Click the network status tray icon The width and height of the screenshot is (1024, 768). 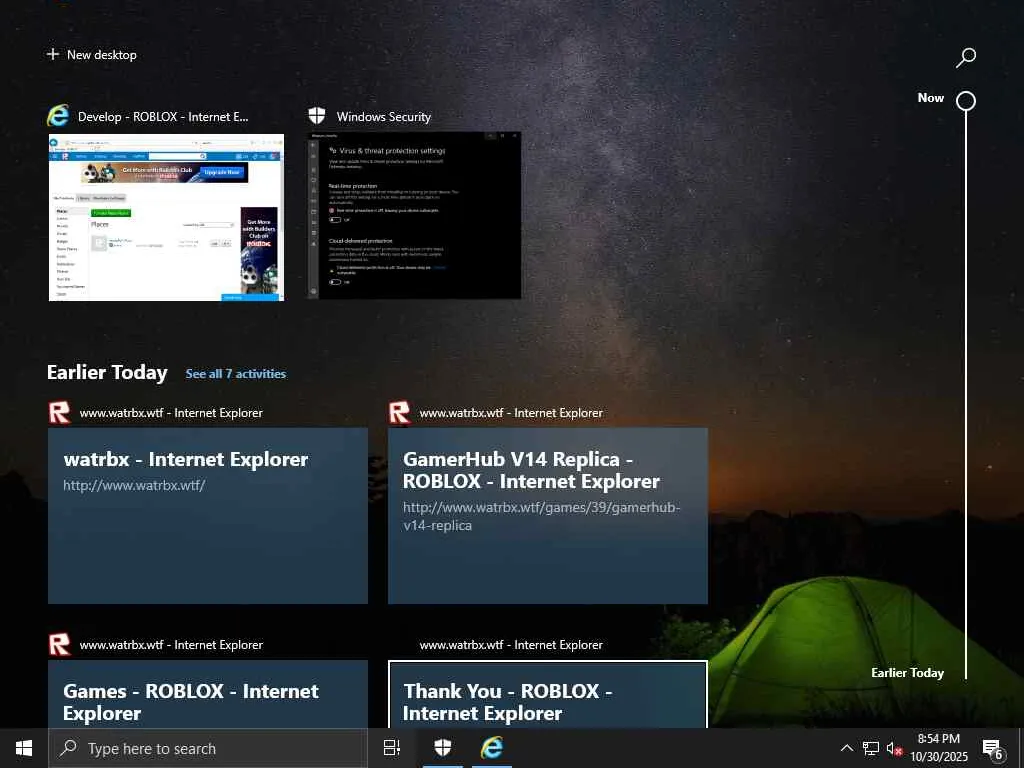(x=871, y=748)
